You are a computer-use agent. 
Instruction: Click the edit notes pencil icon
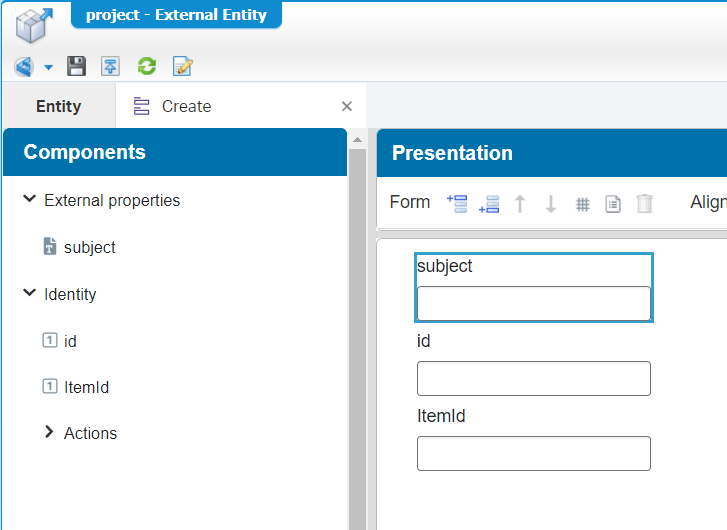182,67
